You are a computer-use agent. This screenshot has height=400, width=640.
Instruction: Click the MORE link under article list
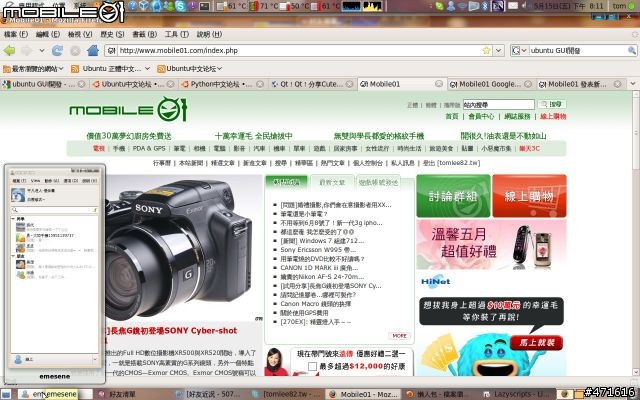(399, 336)
